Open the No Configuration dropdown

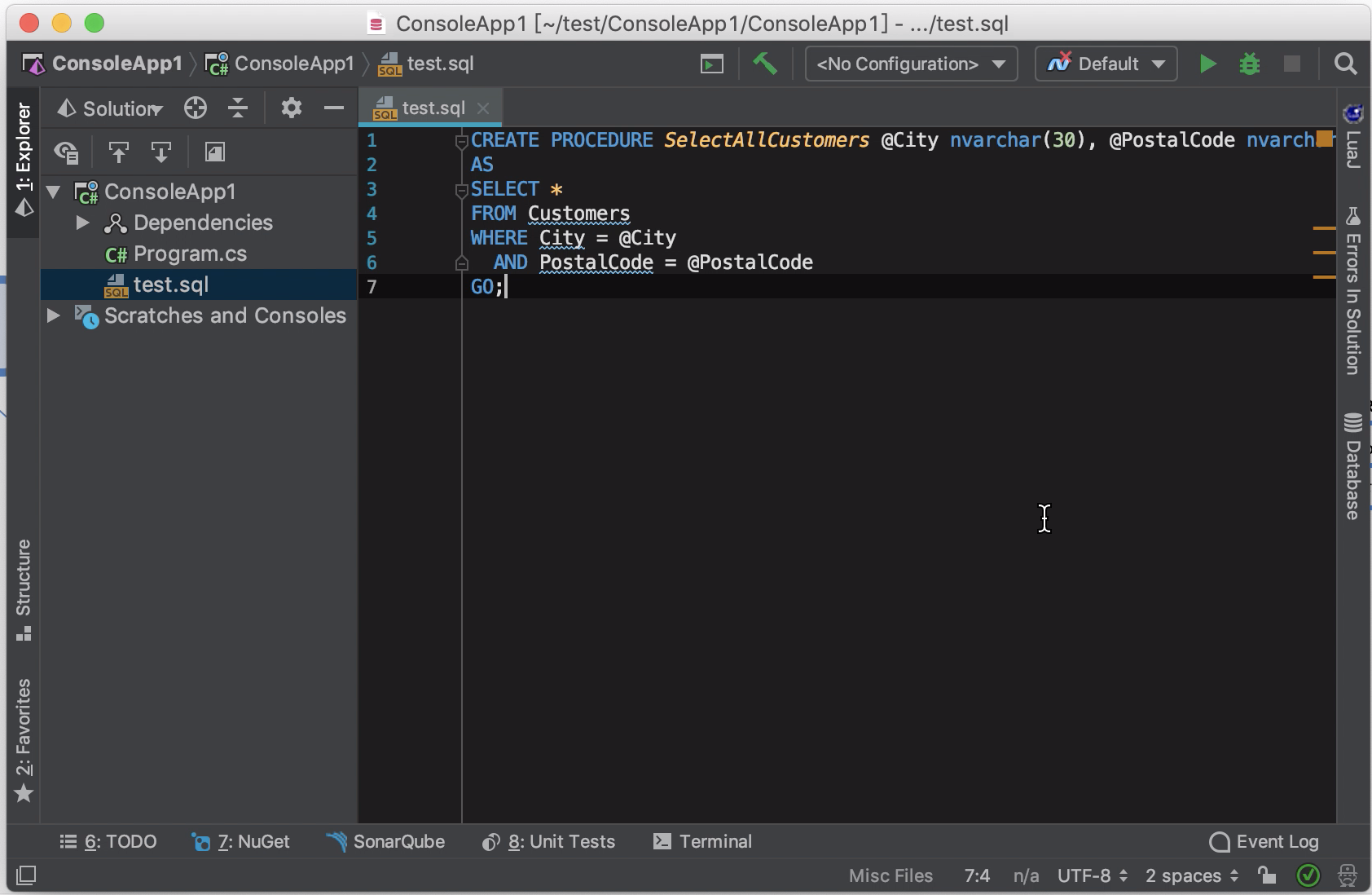tap(911, 64)
